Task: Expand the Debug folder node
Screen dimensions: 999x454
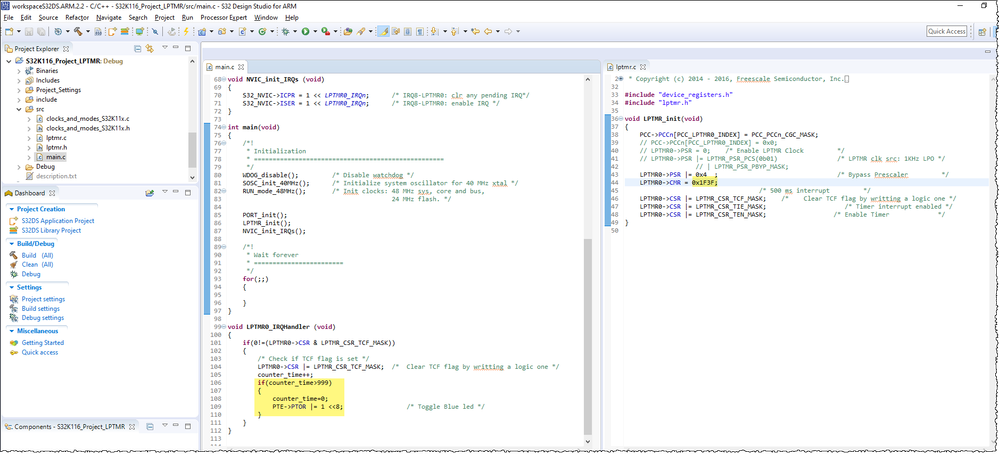Action: [18, 166]
